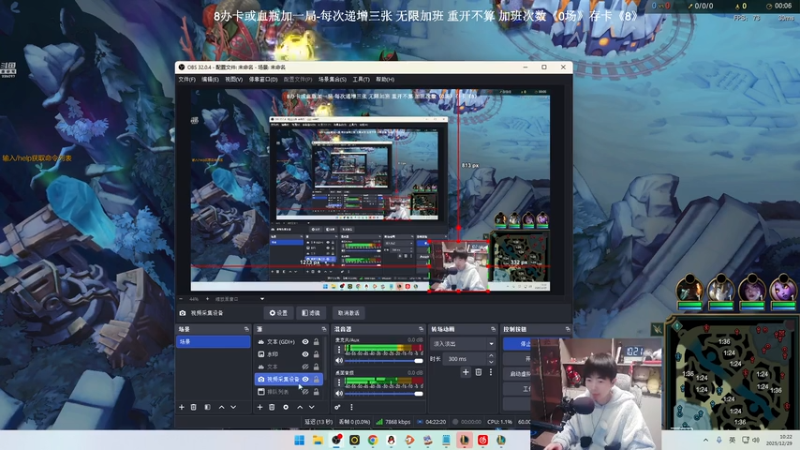Open the 滤镜 filters button
The image size is (800, 450).
(311, 313)
